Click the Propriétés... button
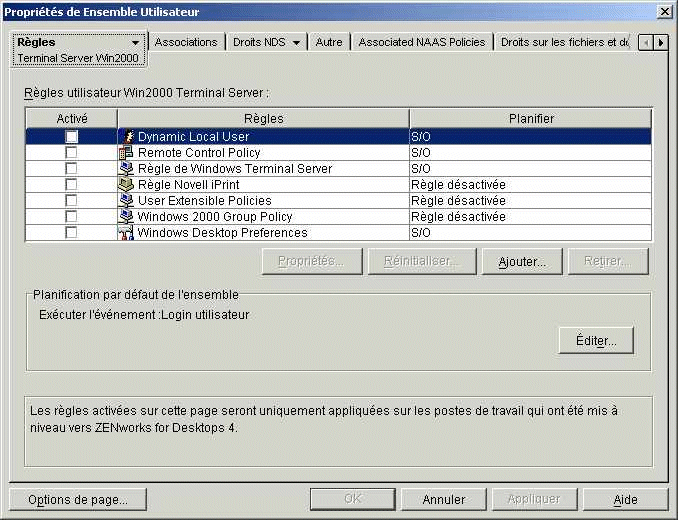 (x=312, y=261)
